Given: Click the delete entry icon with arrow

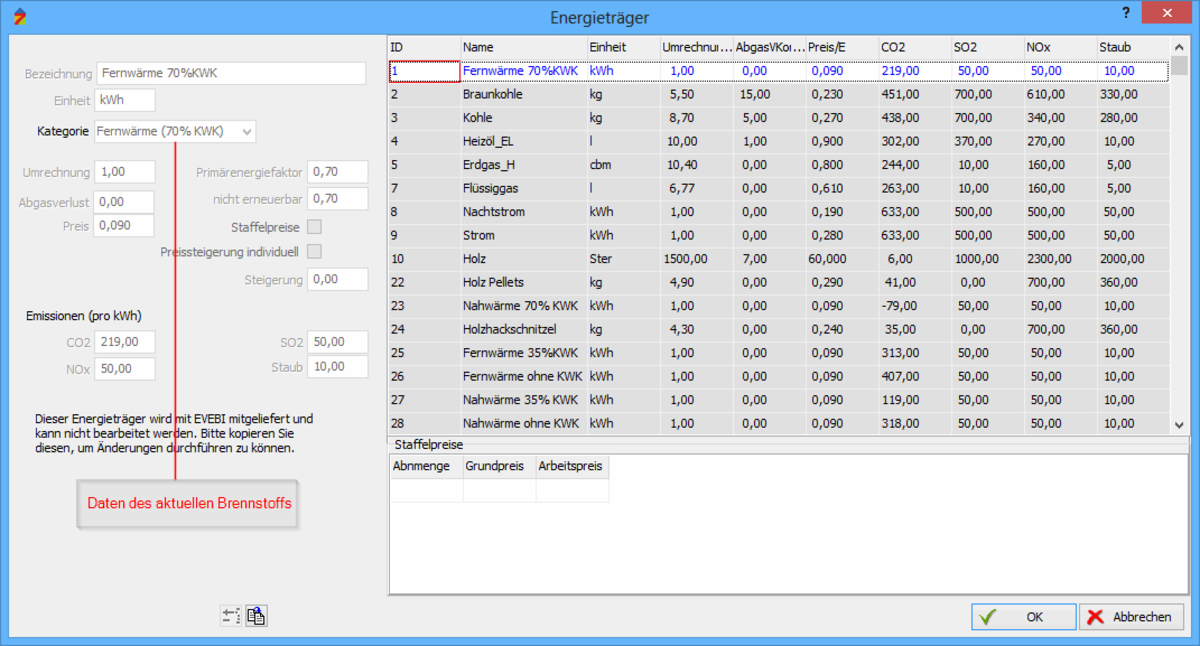Looking at the screenshot, I should [231, 616].
